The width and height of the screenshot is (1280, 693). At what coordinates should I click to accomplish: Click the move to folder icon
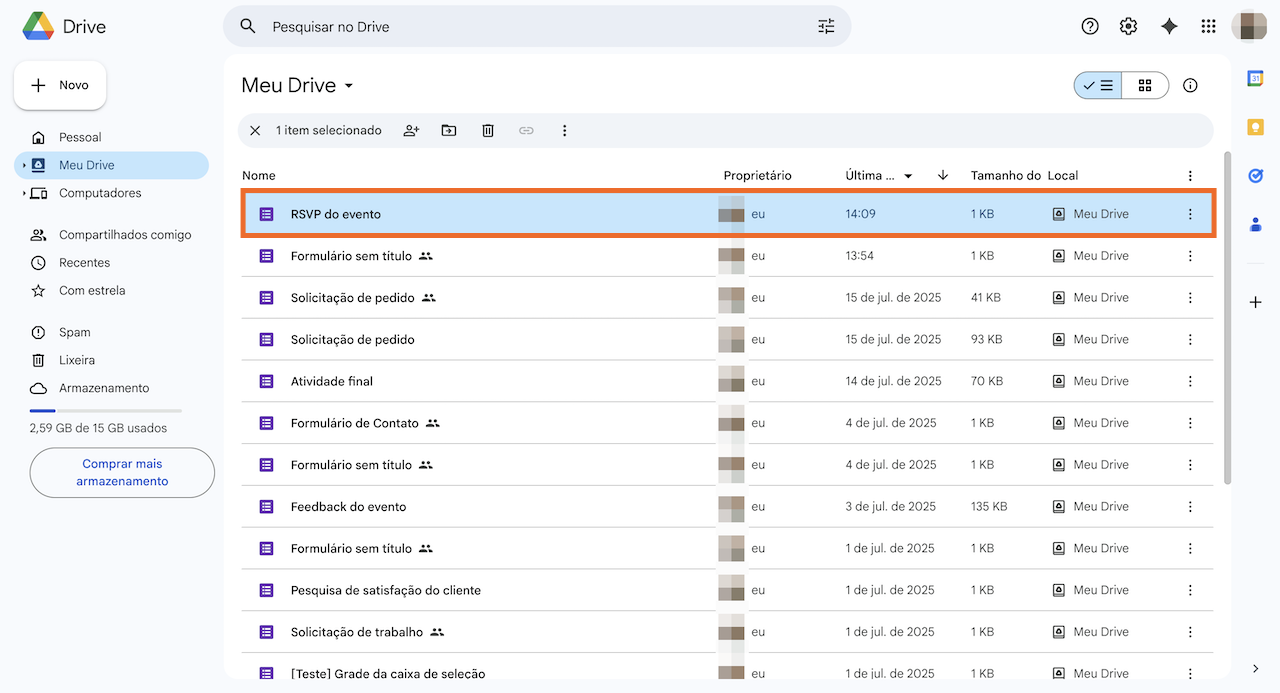(x=449, y=131)
